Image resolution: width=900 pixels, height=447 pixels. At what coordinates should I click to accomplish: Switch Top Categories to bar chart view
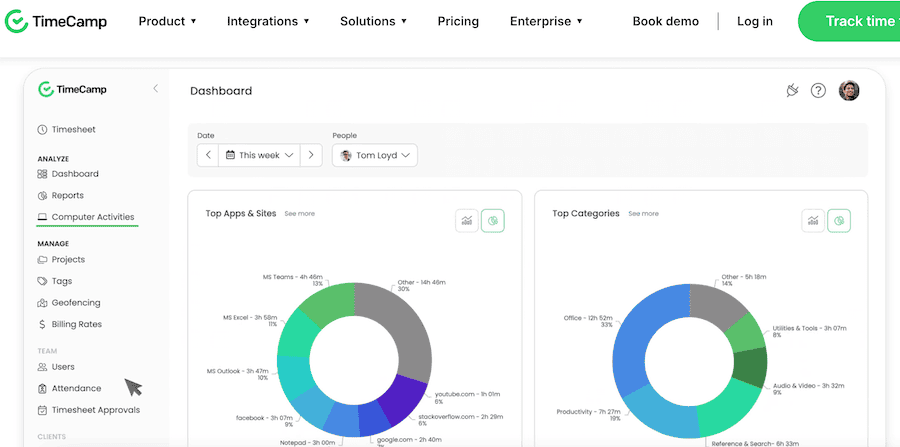pos(813,220)
